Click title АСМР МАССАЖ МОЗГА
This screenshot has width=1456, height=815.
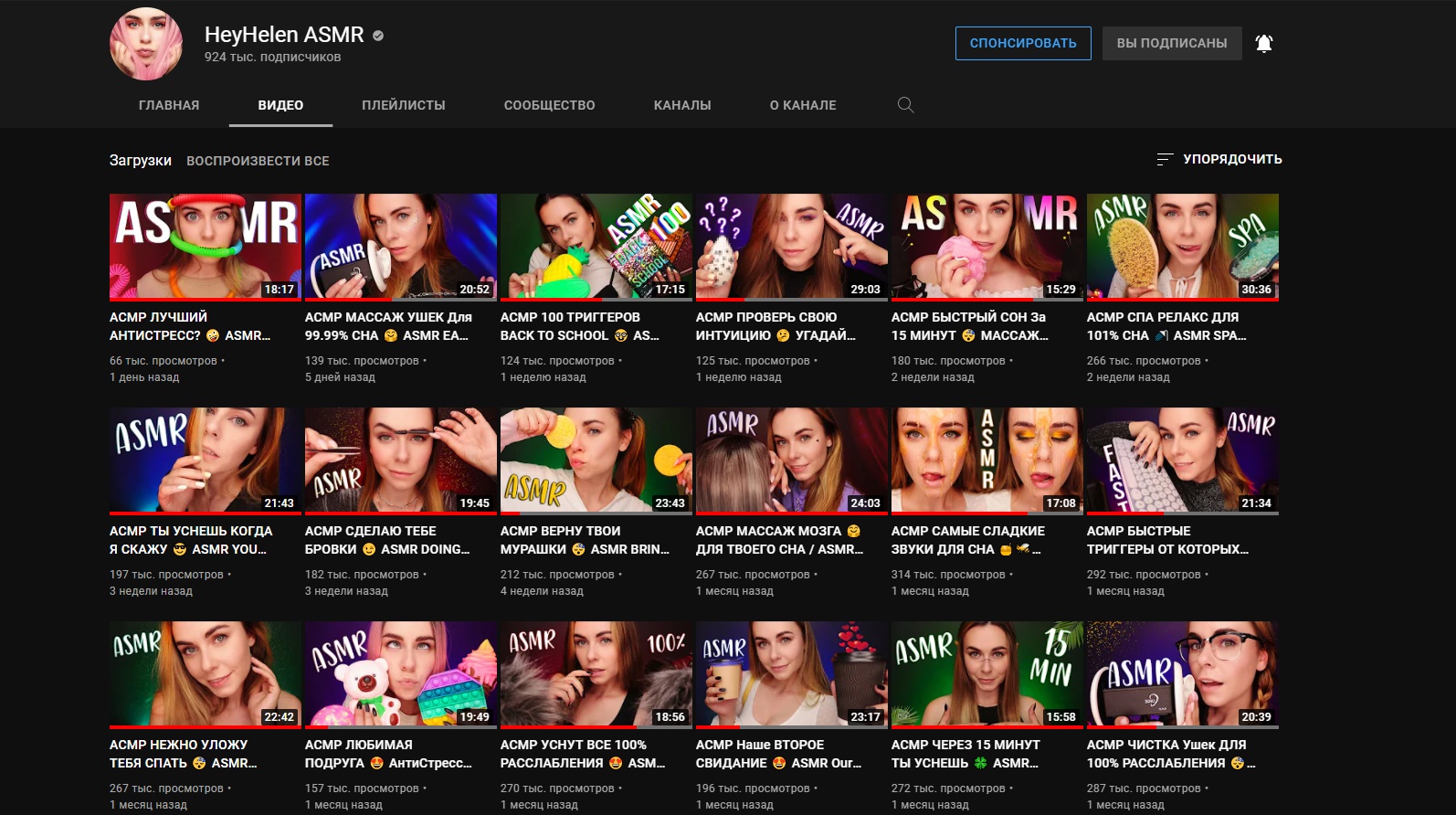779,540
